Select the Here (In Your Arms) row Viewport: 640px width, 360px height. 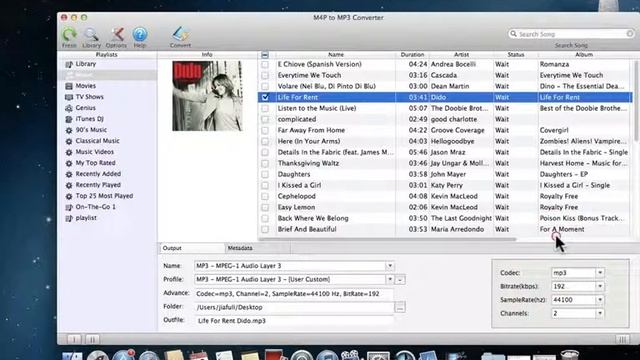[445, 141]
